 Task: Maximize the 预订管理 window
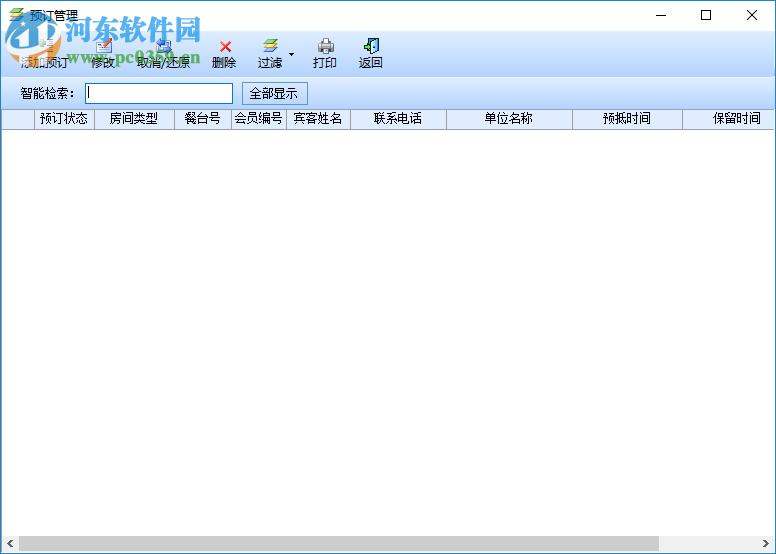pyautogui.click(x=706, y=15)
